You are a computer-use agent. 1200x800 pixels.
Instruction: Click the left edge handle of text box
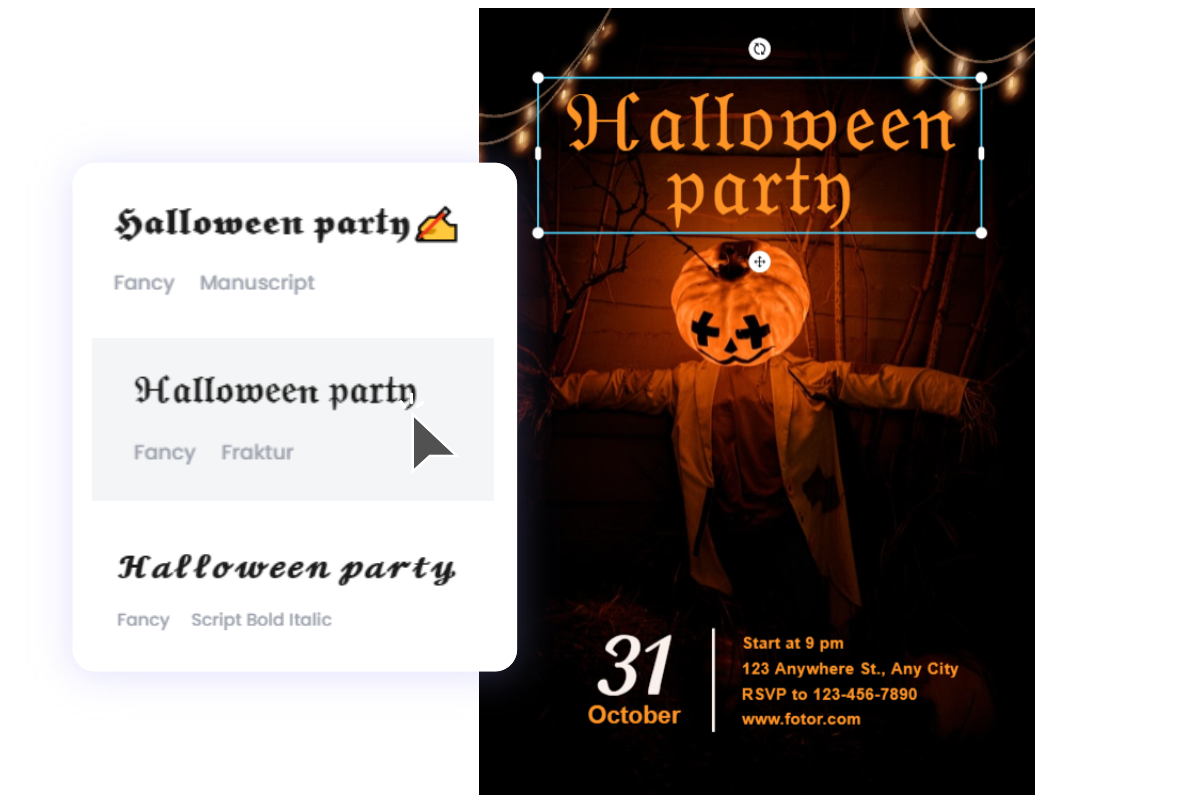click(x=538, y=153)
